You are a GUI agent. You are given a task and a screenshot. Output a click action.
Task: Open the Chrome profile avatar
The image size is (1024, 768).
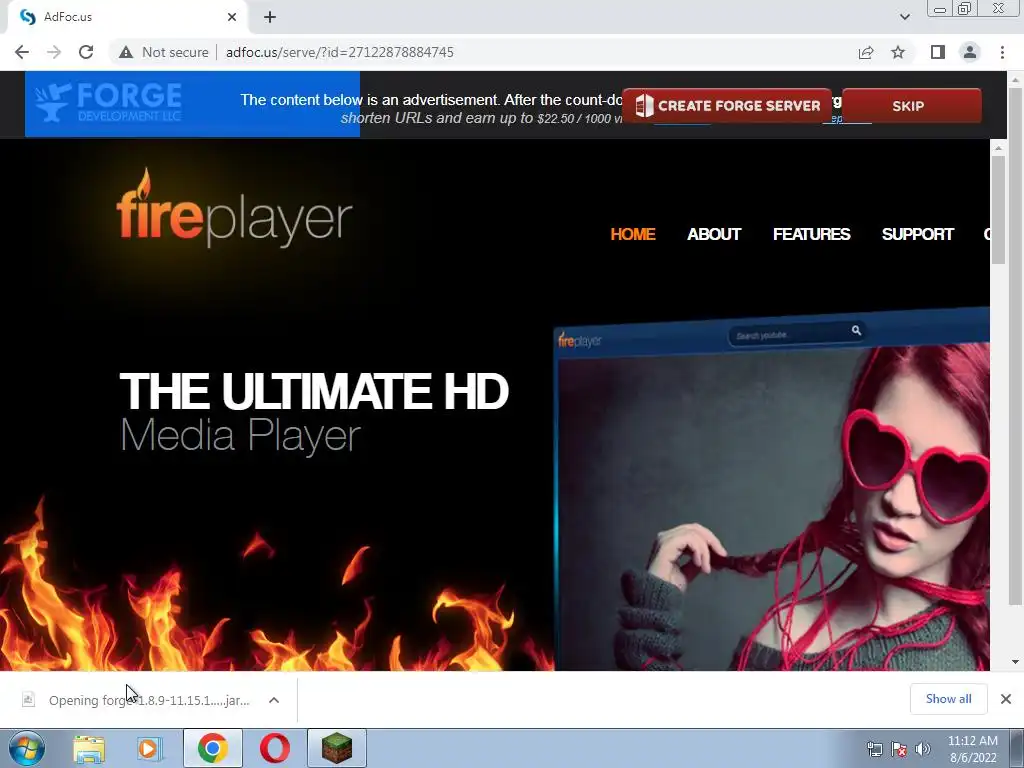tap(970, 52)
